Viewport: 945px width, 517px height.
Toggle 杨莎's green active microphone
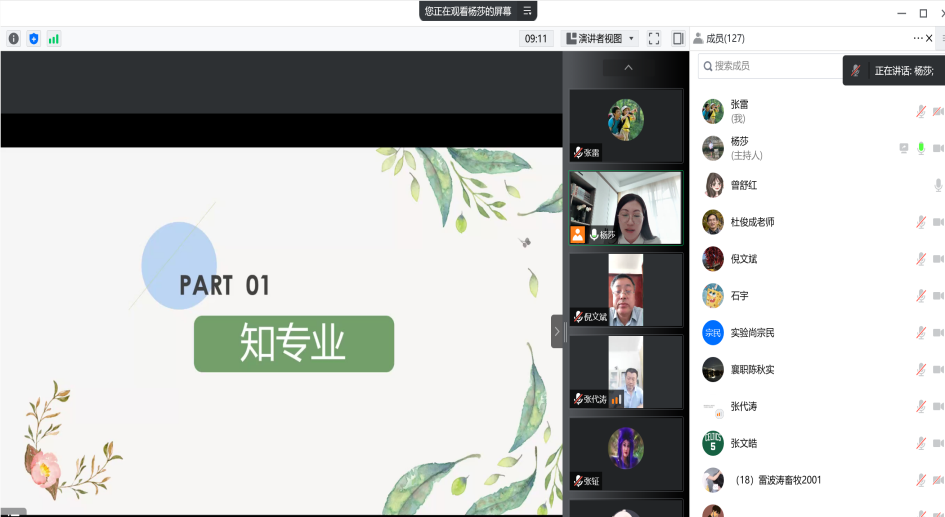tap(921, 148)
